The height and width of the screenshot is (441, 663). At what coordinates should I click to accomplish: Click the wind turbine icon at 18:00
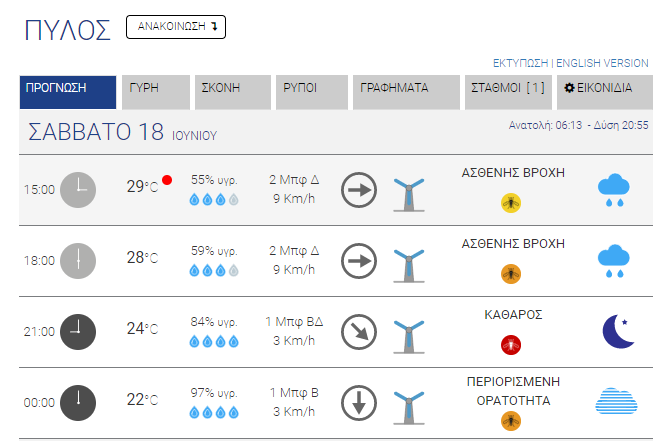[409, 266]
